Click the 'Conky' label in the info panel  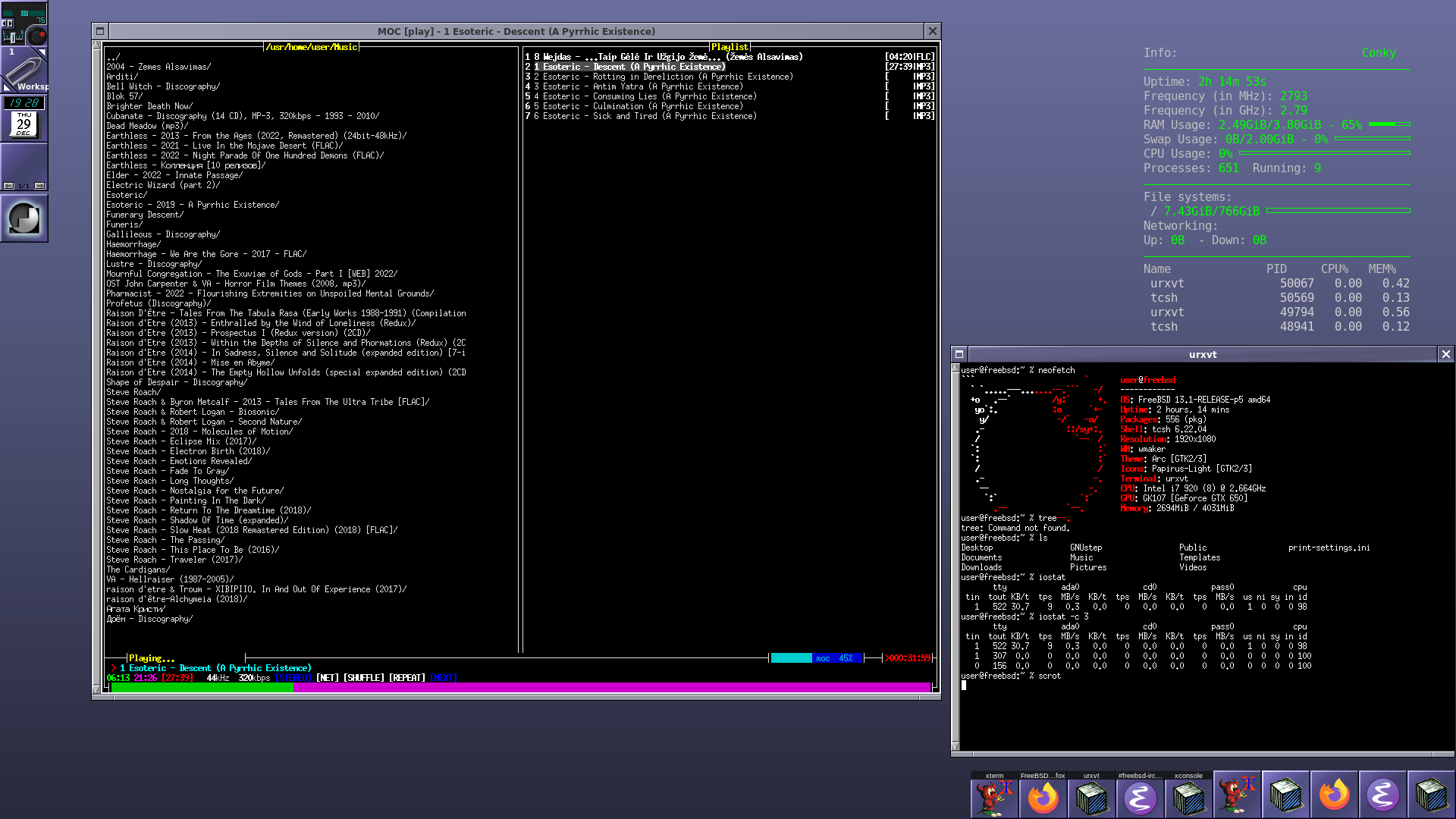tap(1379, 53)
